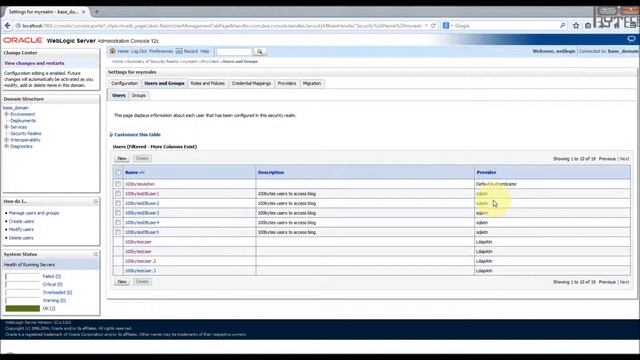Switch to the Groups sub-tab
Screen dimensions: 640x360
139,96
